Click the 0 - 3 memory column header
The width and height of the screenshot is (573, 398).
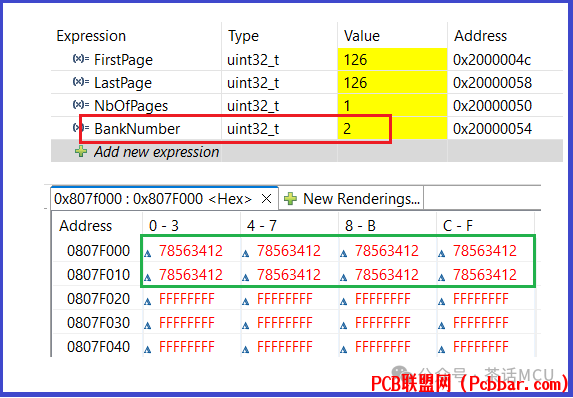coord(164,226)
